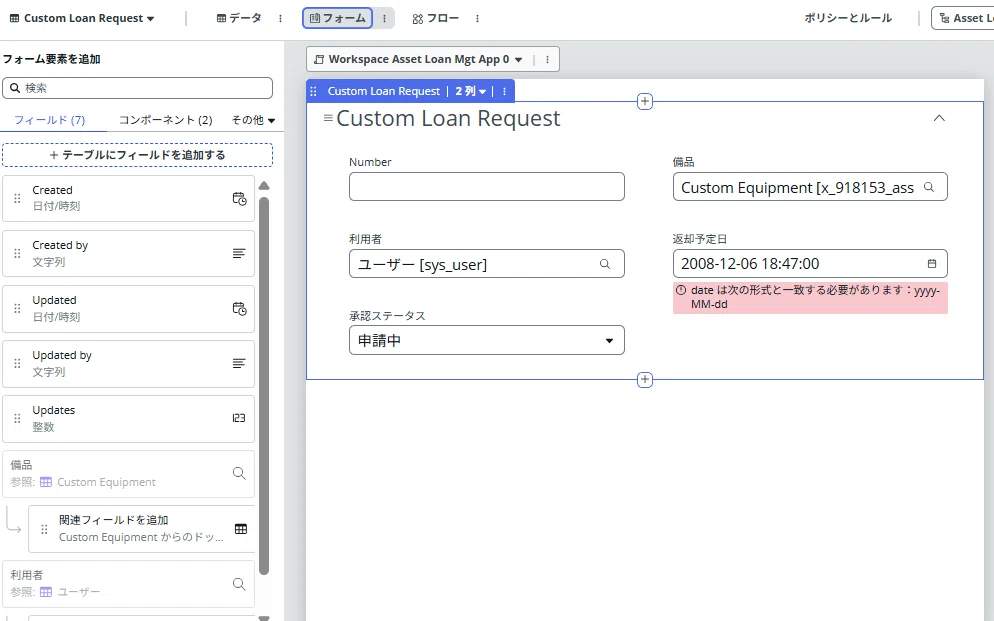The width and height of the screenshot is (994, 621).
Task: Click the 検索 search field
Action: (x=138, y=88)
